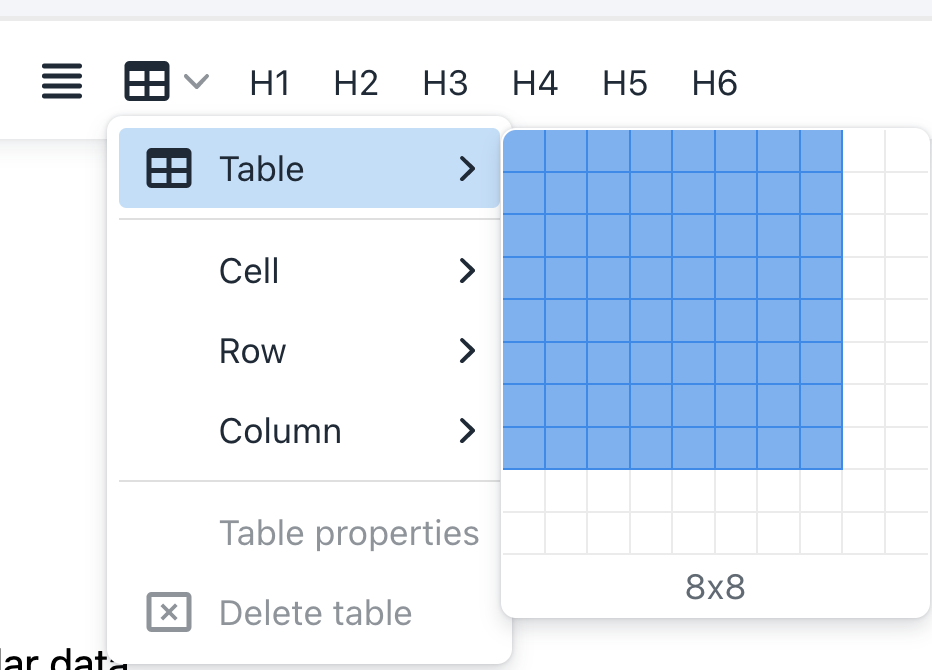Click the justify alignment icon
The height and width of the screenshot is (670, 932).
[x=62, y=81]
